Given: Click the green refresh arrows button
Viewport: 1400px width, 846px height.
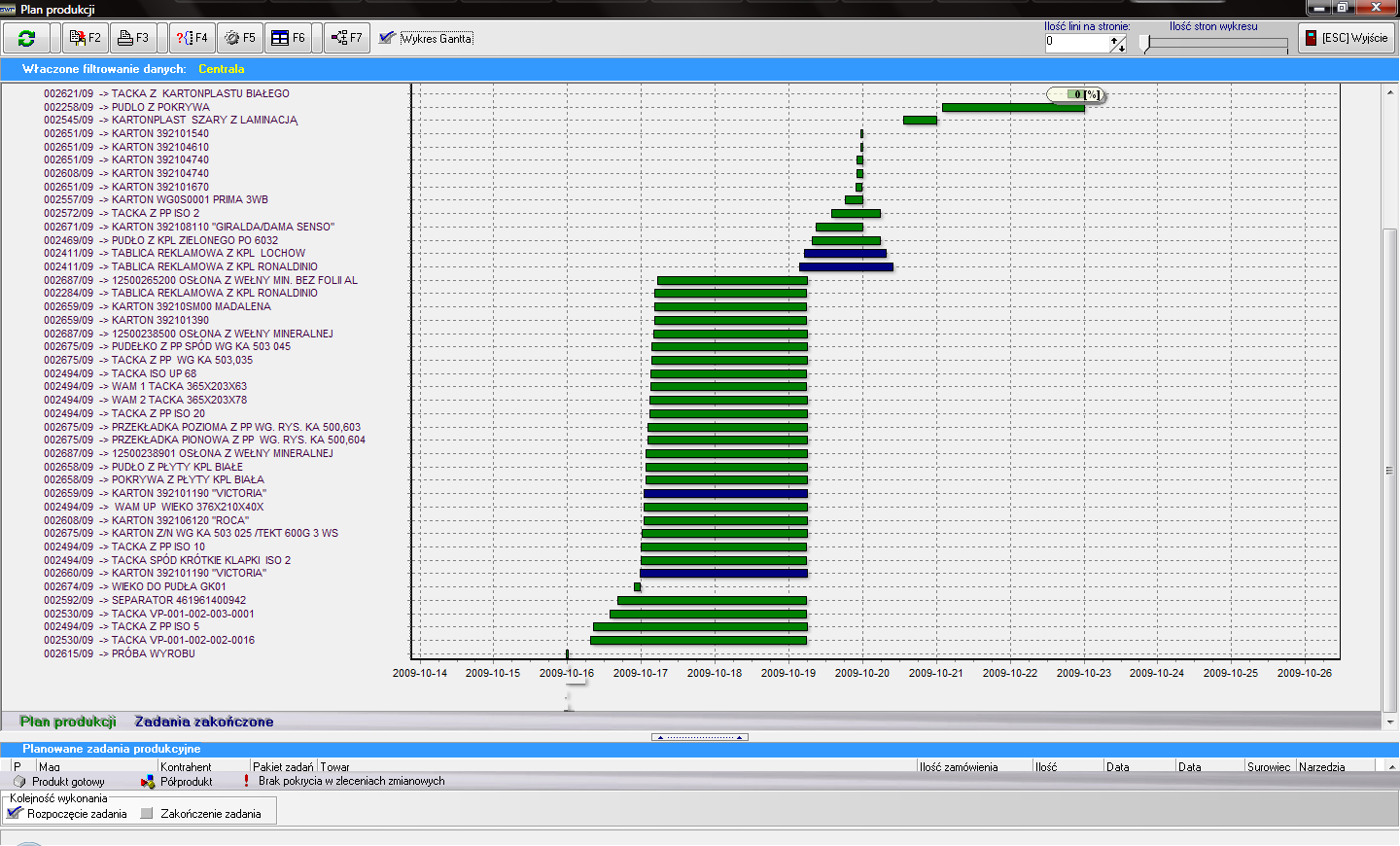Looking at the screenshot, I should (x=26, y=38).
